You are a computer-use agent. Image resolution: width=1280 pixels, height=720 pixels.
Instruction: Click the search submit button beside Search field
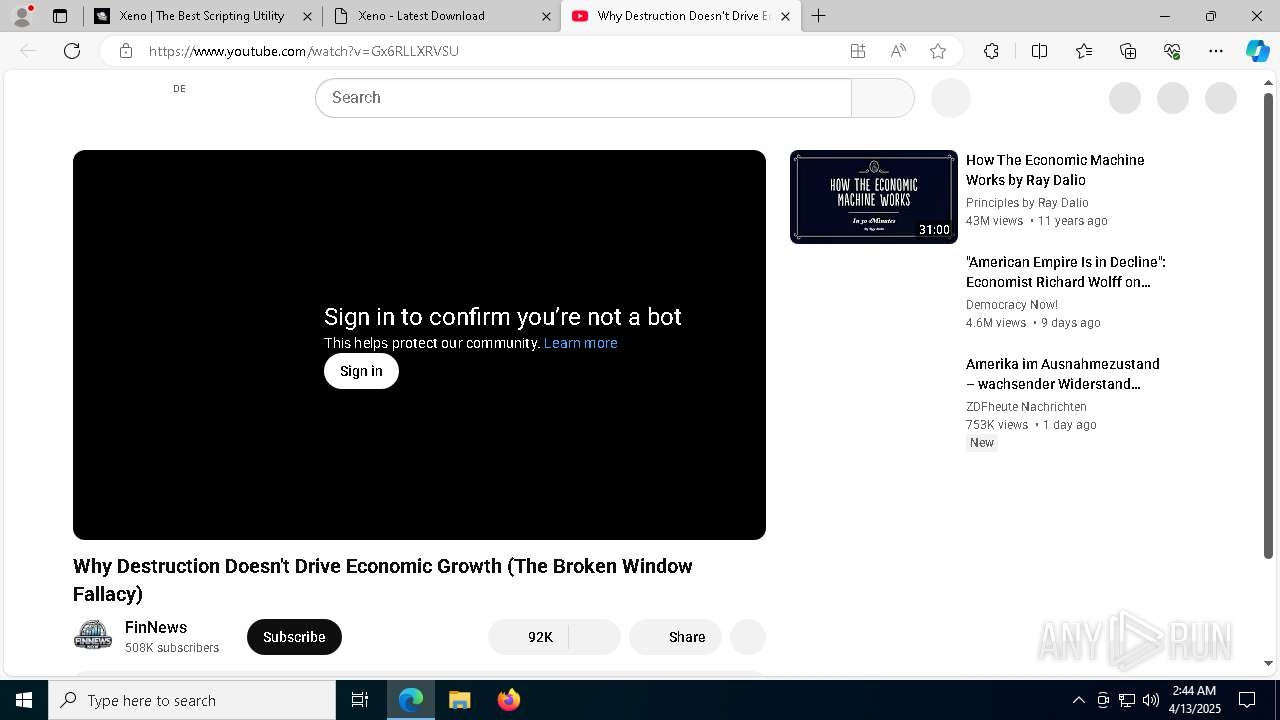tap(882, 98)
